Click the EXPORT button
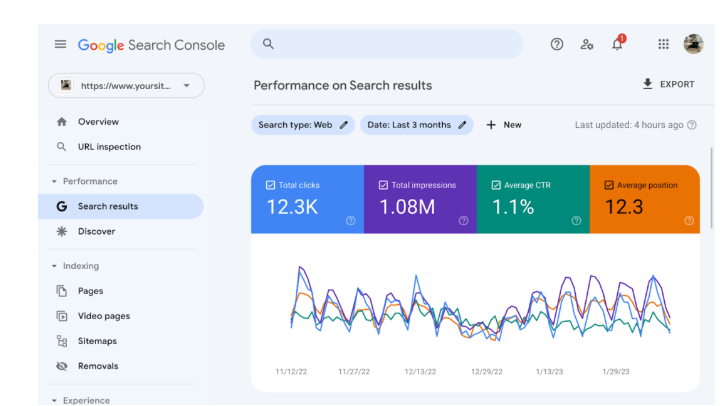This screenshot has width=727, height=406. [x=669, y=84]
